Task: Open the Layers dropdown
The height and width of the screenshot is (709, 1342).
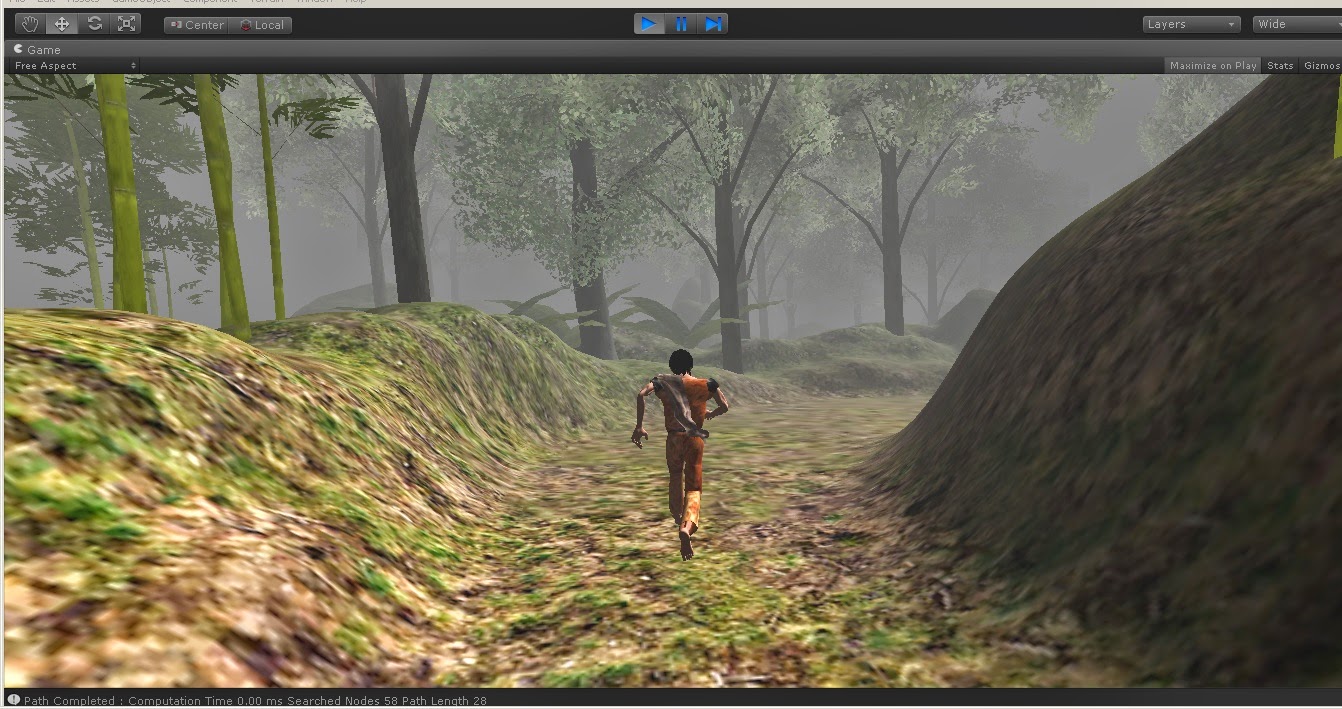Action: click(x=1191, y=24)
